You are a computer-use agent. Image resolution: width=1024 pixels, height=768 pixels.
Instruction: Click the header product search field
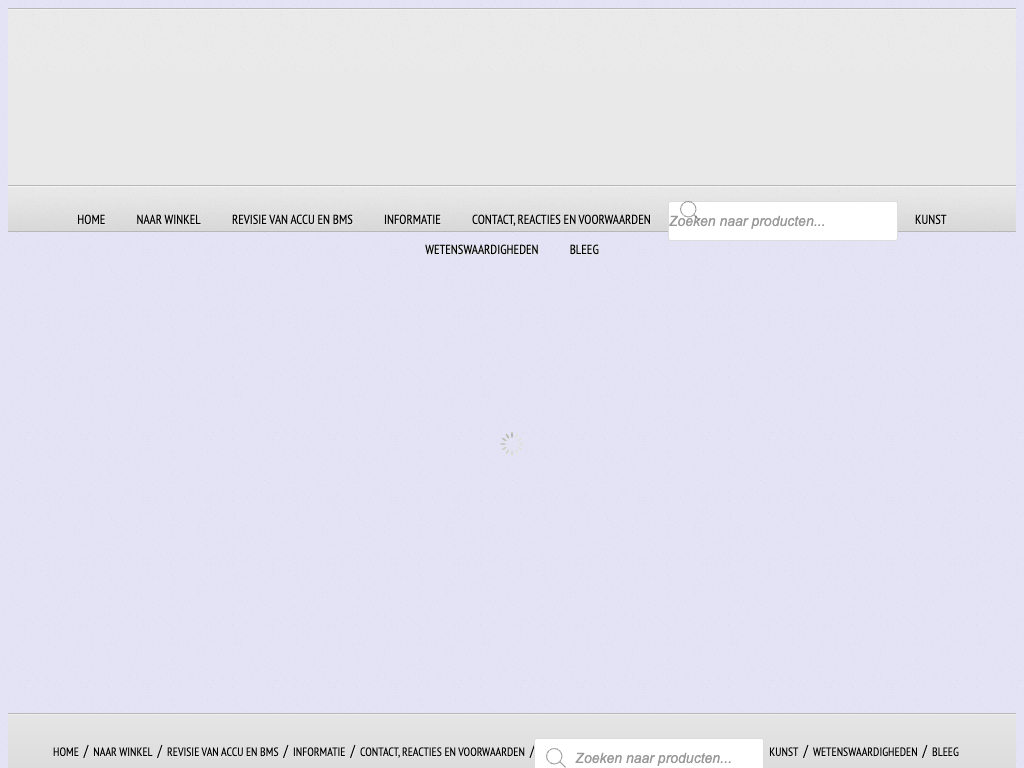point(782,221)
